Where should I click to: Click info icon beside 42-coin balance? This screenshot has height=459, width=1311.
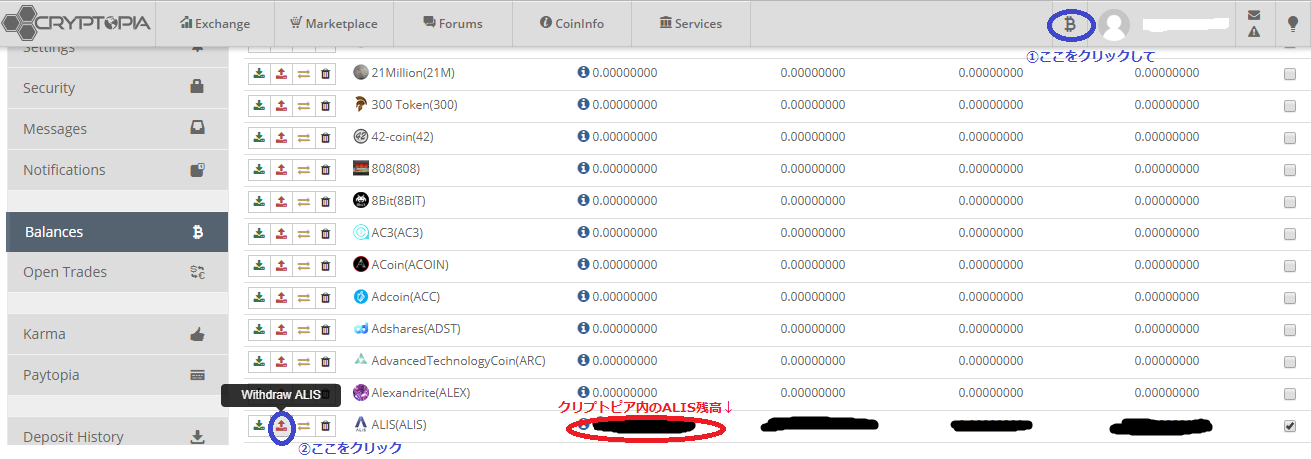coord(583,137)
